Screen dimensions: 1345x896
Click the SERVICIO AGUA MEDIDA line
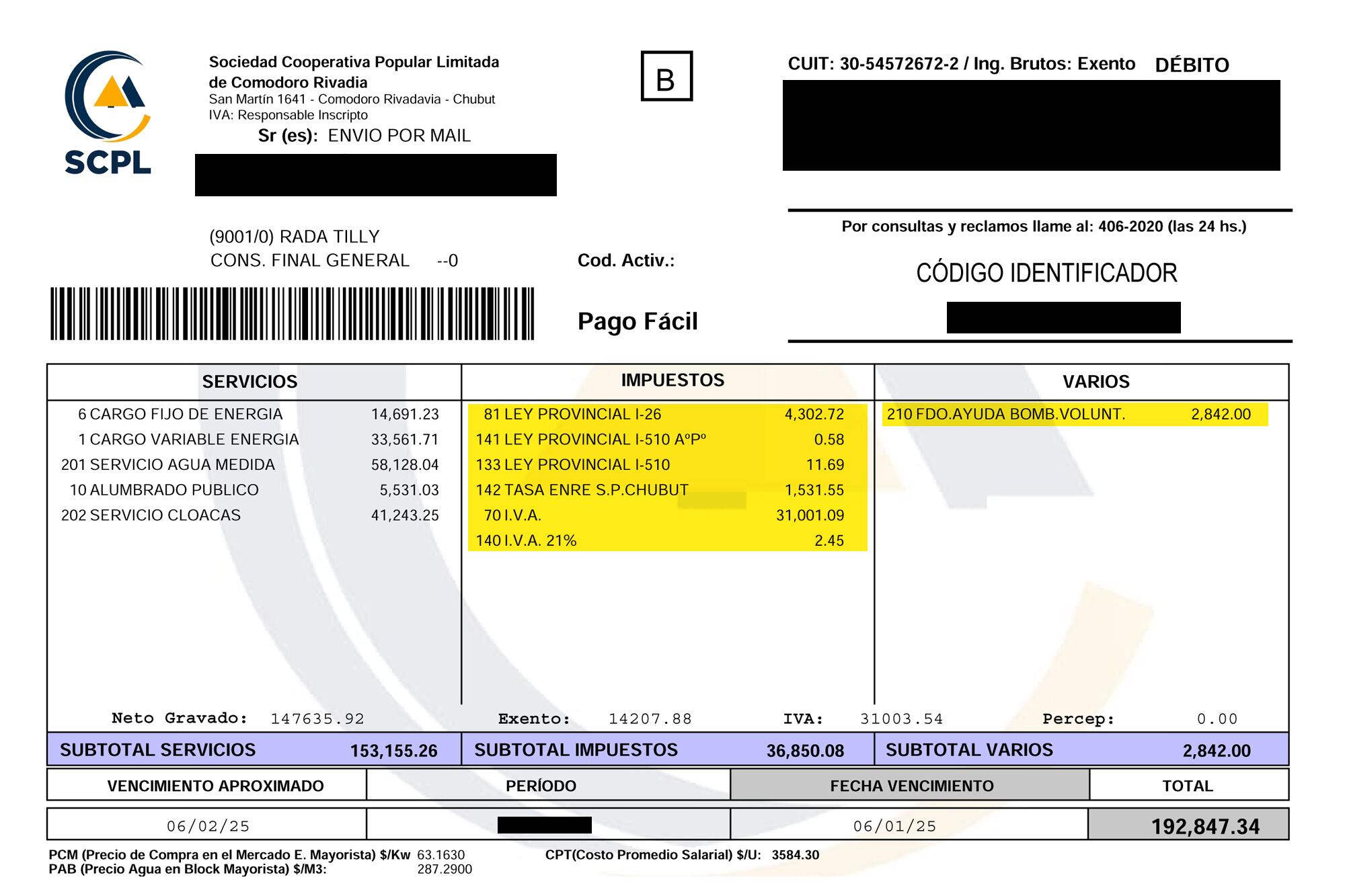tap(249, 464)
